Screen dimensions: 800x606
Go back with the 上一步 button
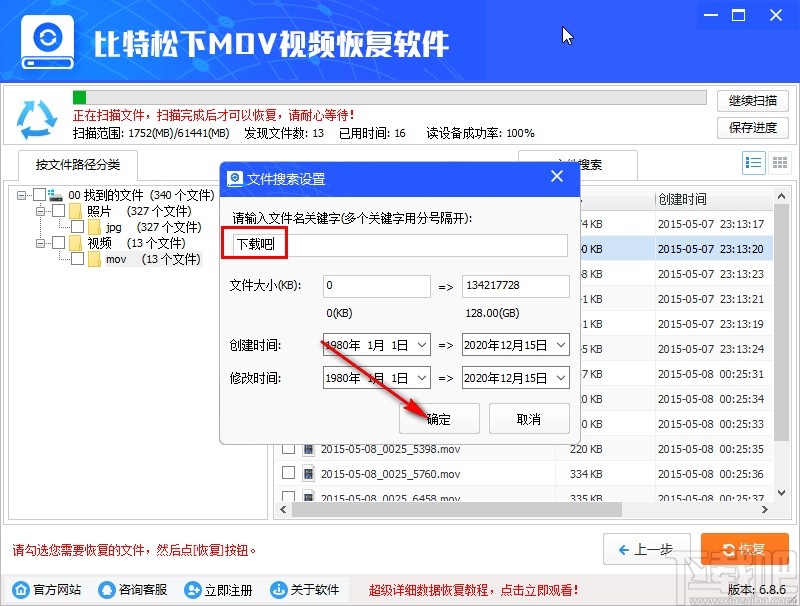pos(646,549)
